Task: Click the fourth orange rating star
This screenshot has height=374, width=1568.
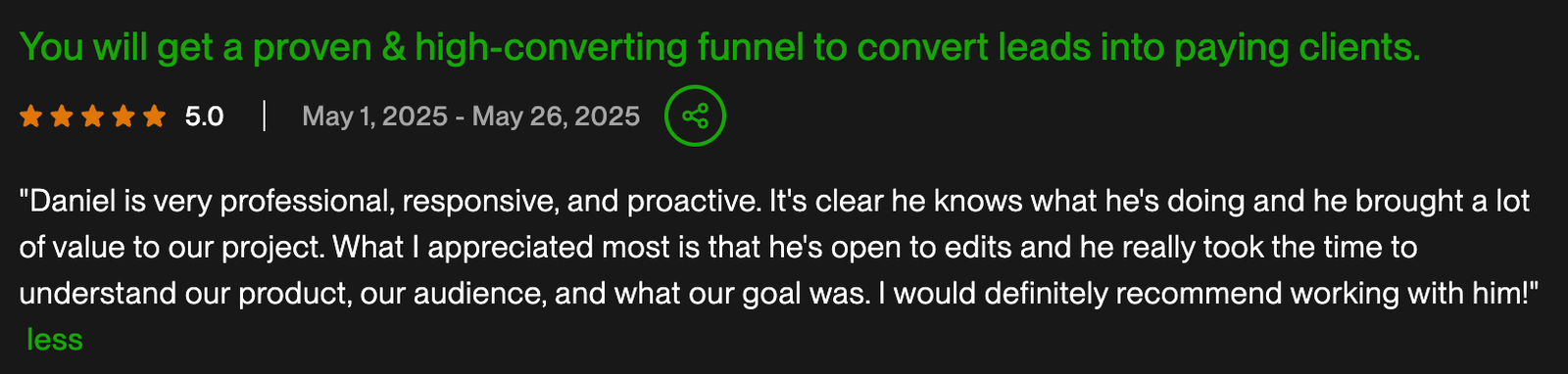Action: 123,117
